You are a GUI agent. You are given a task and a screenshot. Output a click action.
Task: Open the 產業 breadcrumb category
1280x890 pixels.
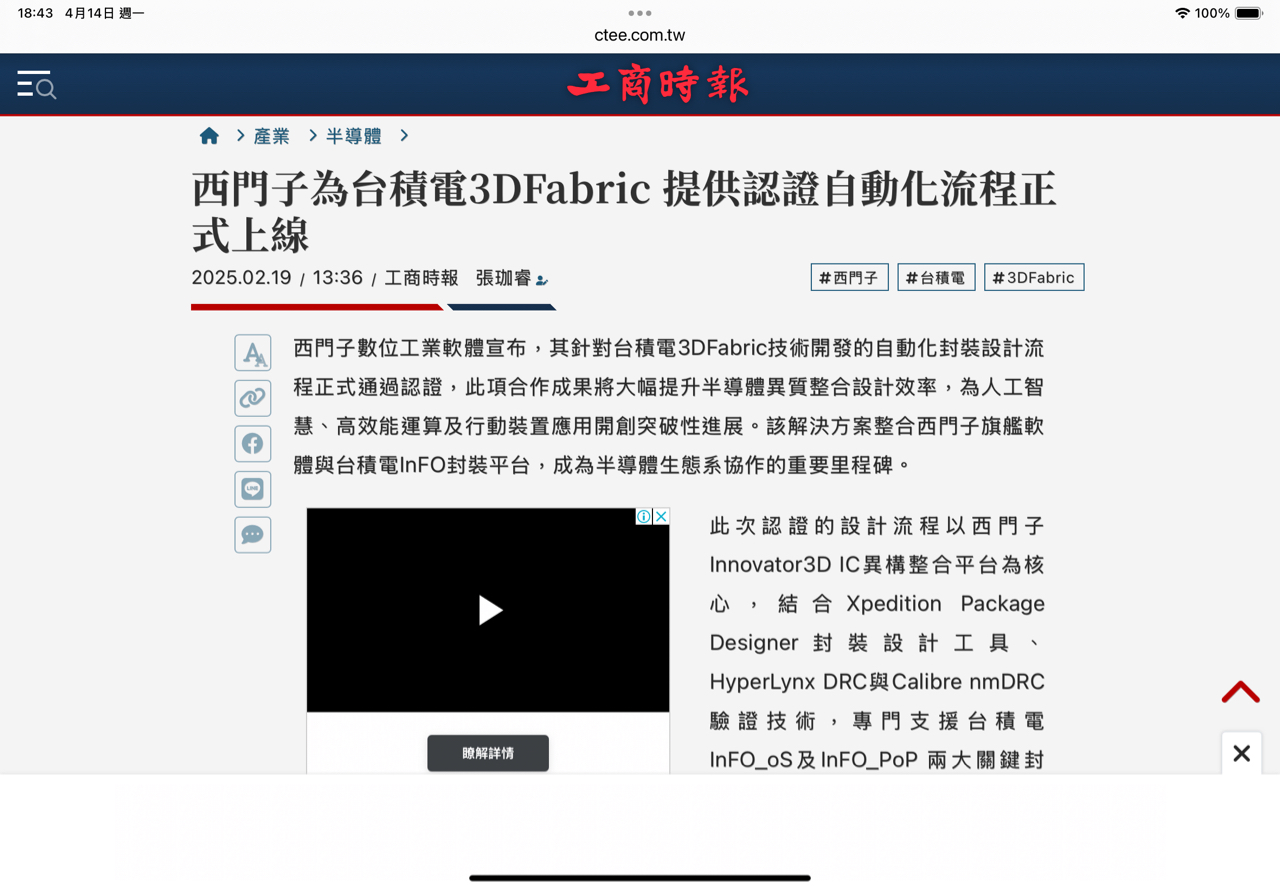[272, 136]
